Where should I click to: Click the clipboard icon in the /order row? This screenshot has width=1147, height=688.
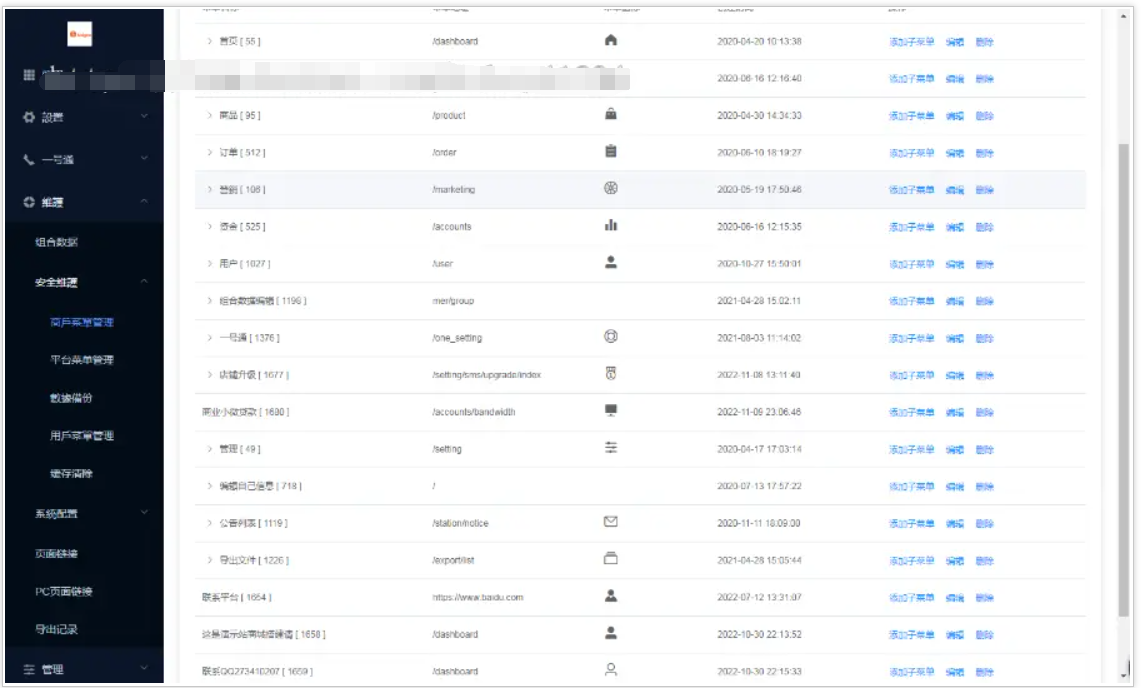click(x=611, y=151)
